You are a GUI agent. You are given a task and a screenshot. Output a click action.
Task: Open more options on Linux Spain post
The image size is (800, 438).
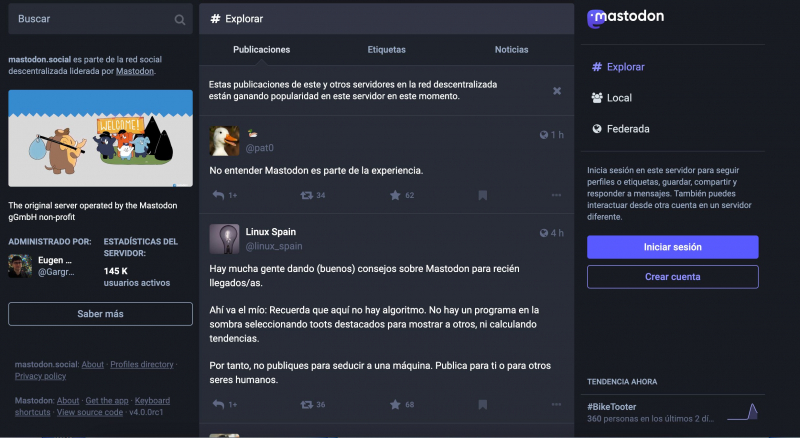point(556,404)
